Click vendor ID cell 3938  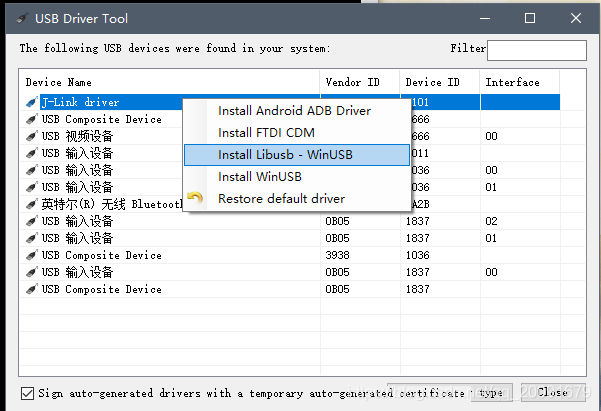click(x=337, y=255)
